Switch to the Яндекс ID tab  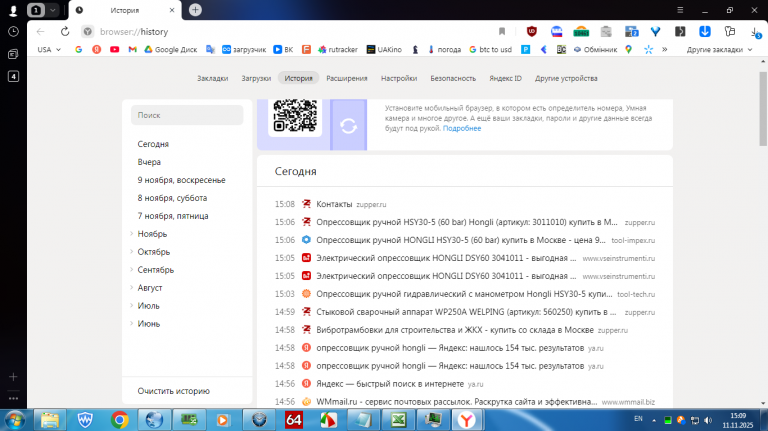pyautogui.click(x=505, y=78)
